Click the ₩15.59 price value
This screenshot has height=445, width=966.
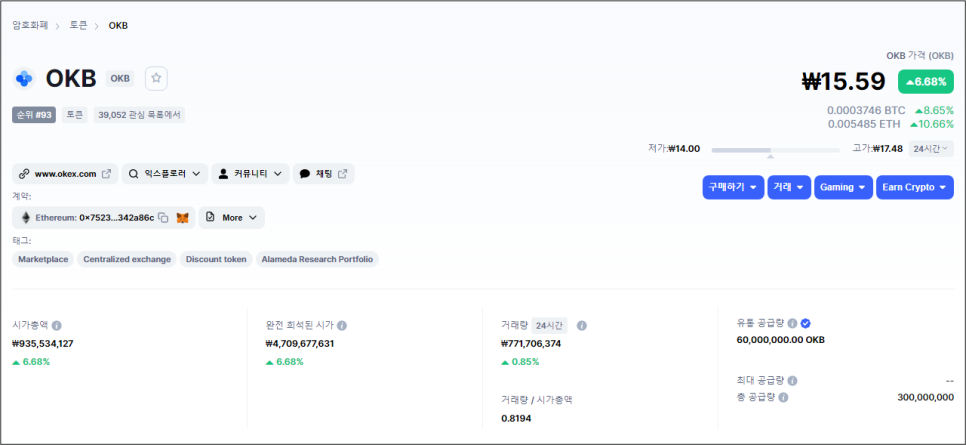(x=843, y=81)
